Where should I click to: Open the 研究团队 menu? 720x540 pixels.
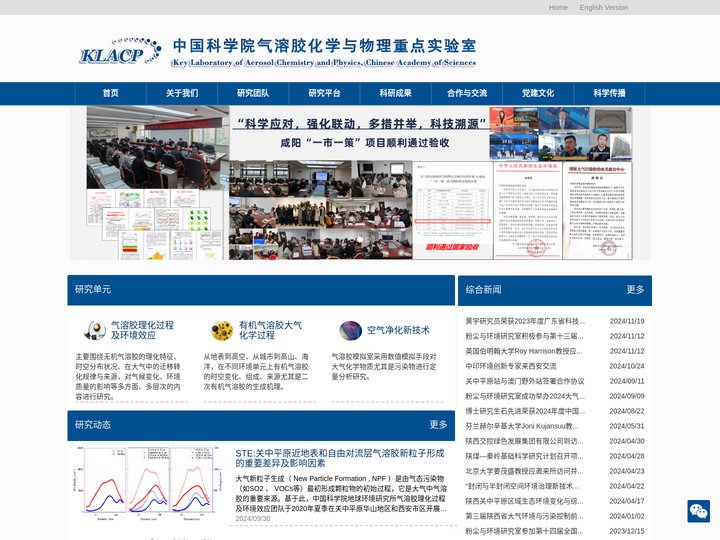click(x=253, y=93)
